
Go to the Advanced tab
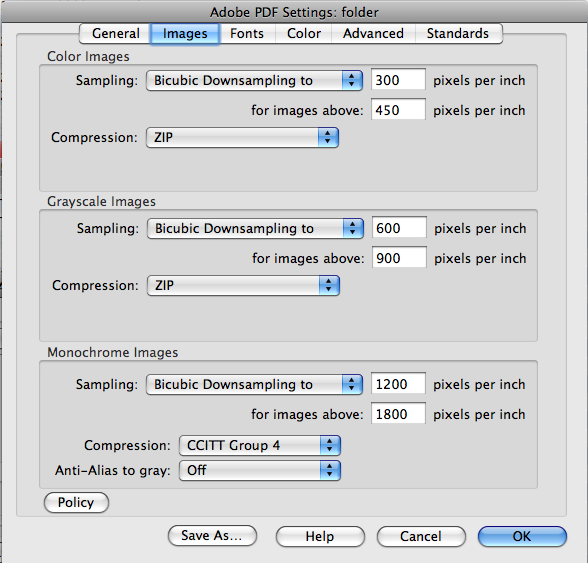[x=374, y=34]
